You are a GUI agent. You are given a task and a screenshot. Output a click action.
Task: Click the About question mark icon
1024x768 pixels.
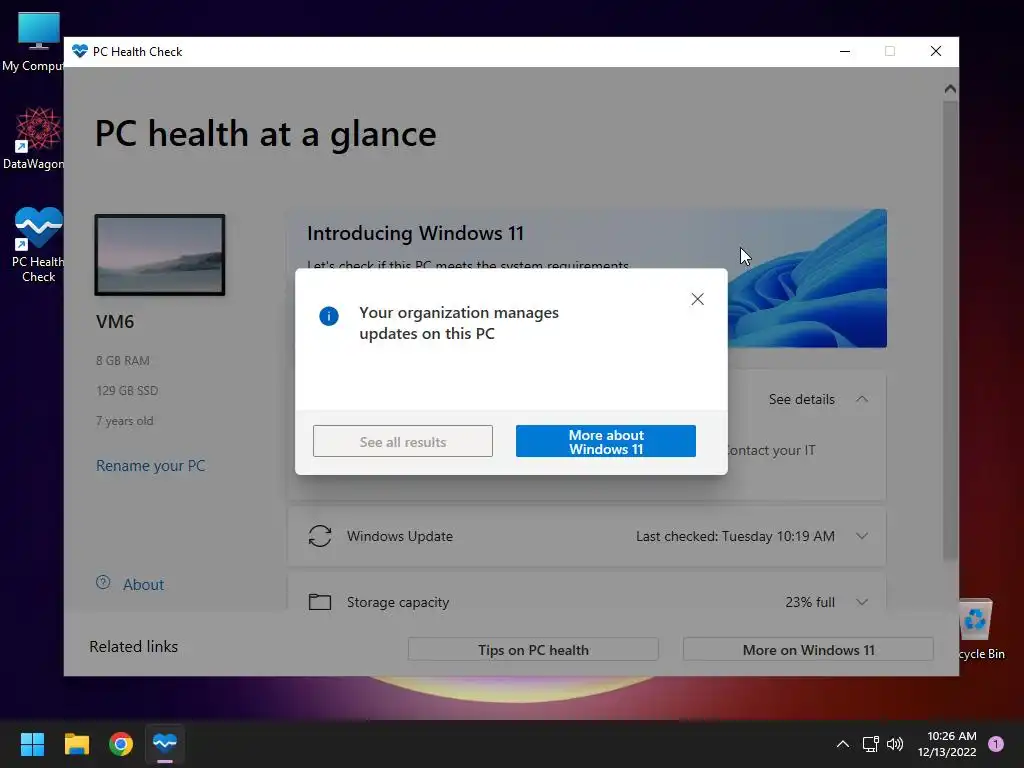103,583
